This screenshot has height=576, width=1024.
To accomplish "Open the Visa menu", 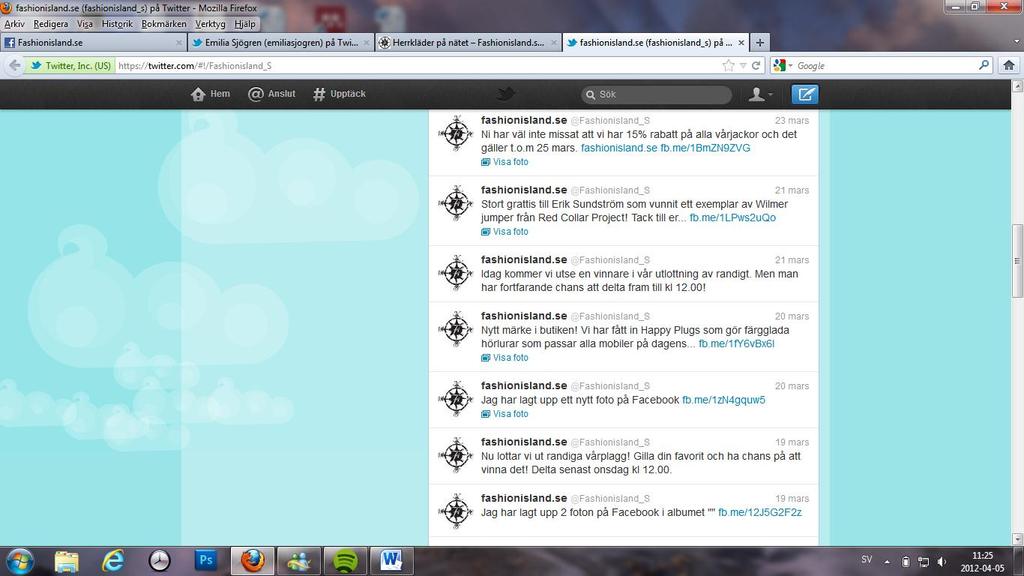I will 85,24.
